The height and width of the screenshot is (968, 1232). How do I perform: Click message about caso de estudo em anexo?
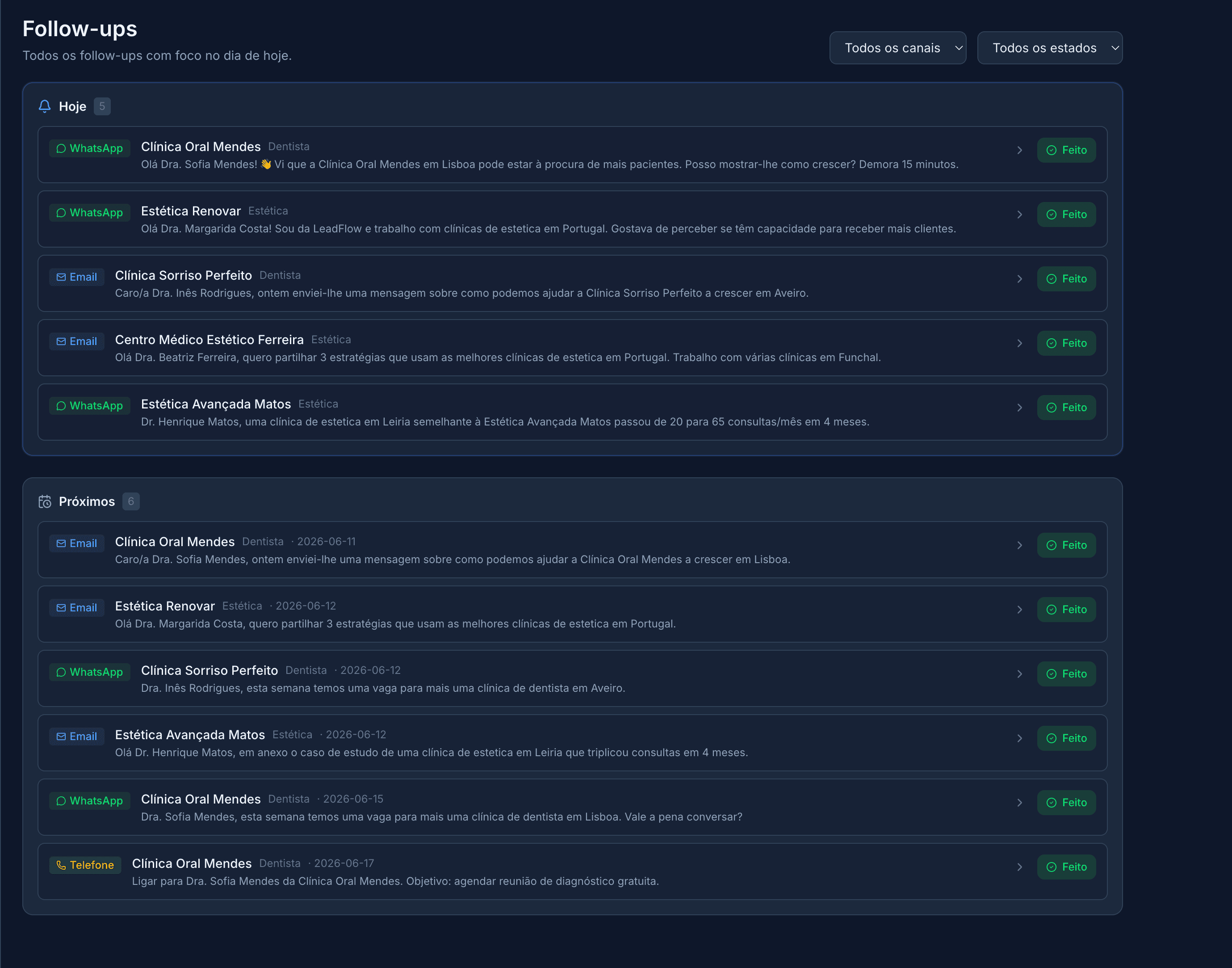click(432, 753)
